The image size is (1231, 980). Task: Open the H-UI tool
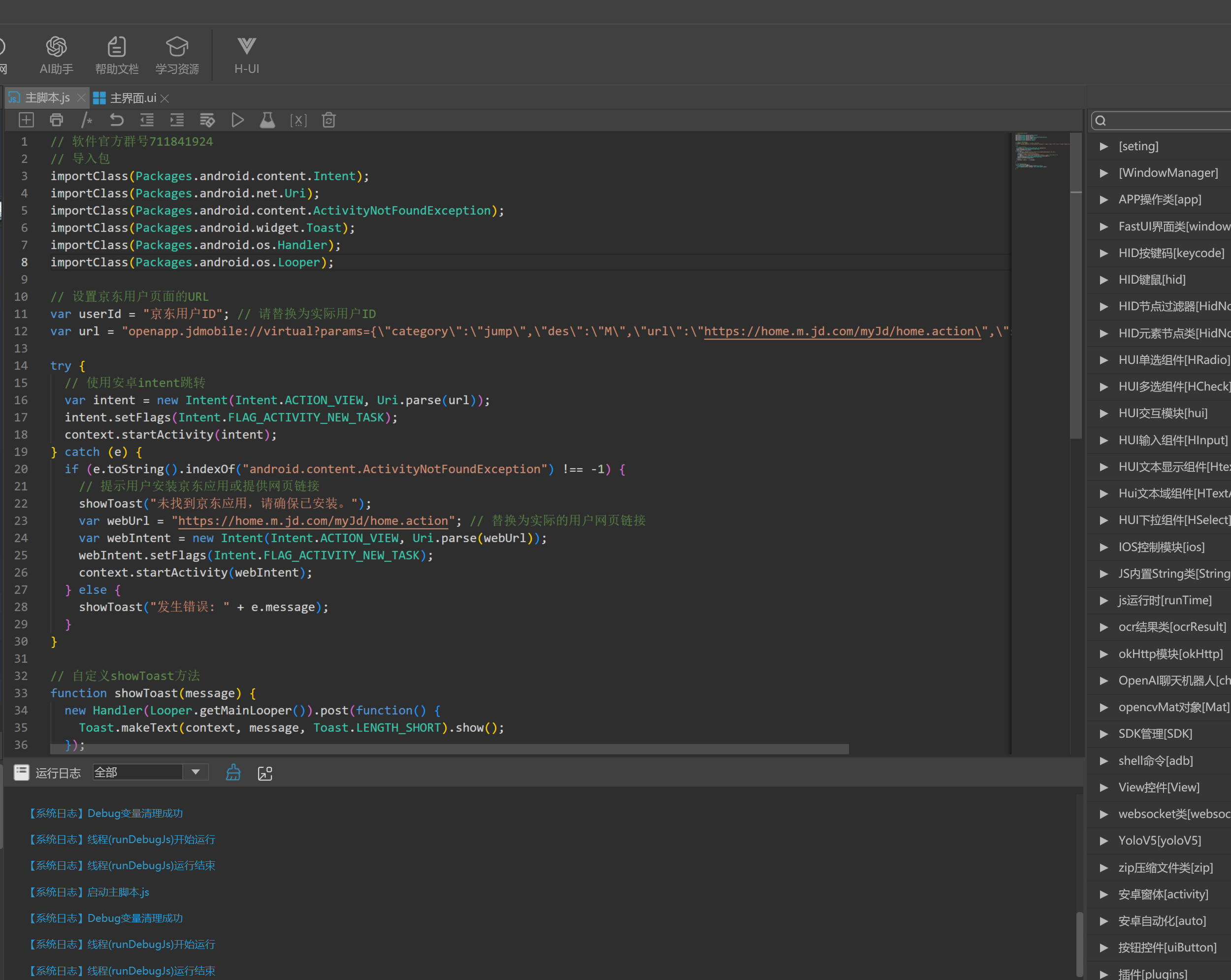(x=247, y=55)
